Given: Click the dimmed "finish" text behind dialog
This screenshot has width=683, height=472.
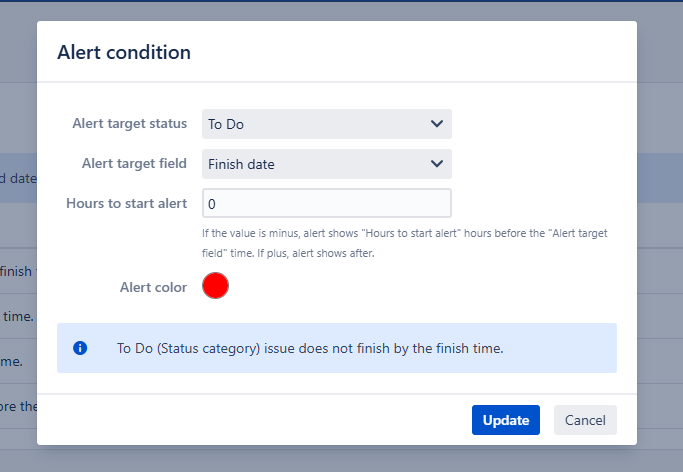Looking at the screenshot, I should click(18, 271).
